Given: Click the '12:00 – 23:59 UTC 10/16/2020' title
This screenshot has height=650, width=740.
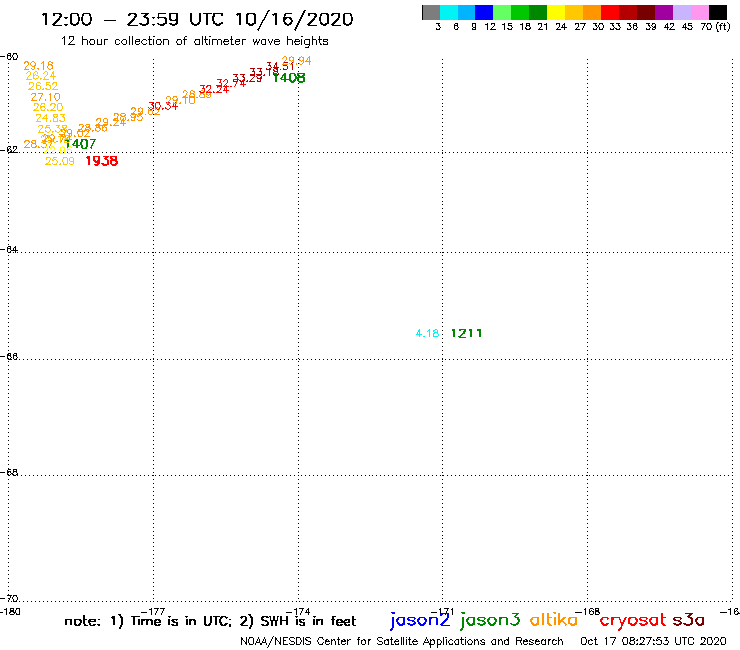Looking at the screenshot, I should 197,19.
